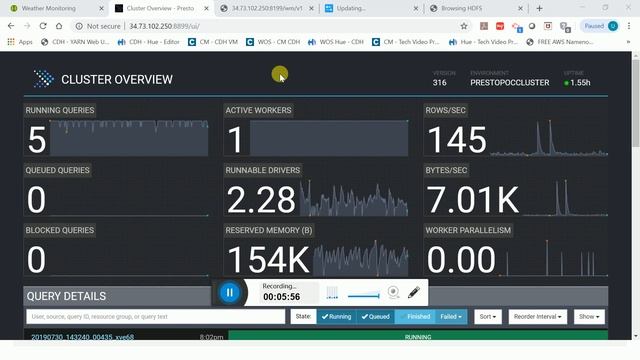Click the Runnable Drivers value 2.28

[261, 200]
